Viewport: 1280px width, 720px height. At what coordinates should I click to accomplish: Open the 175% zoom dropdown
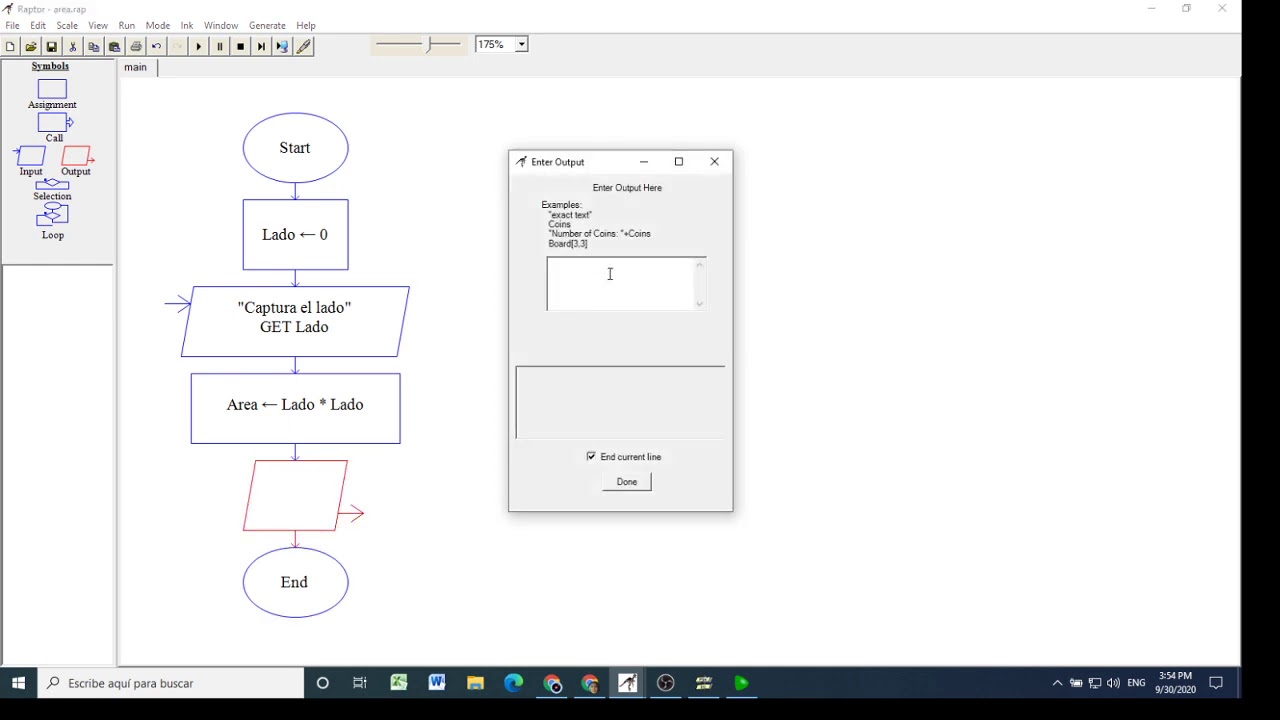tap(521, 44)
